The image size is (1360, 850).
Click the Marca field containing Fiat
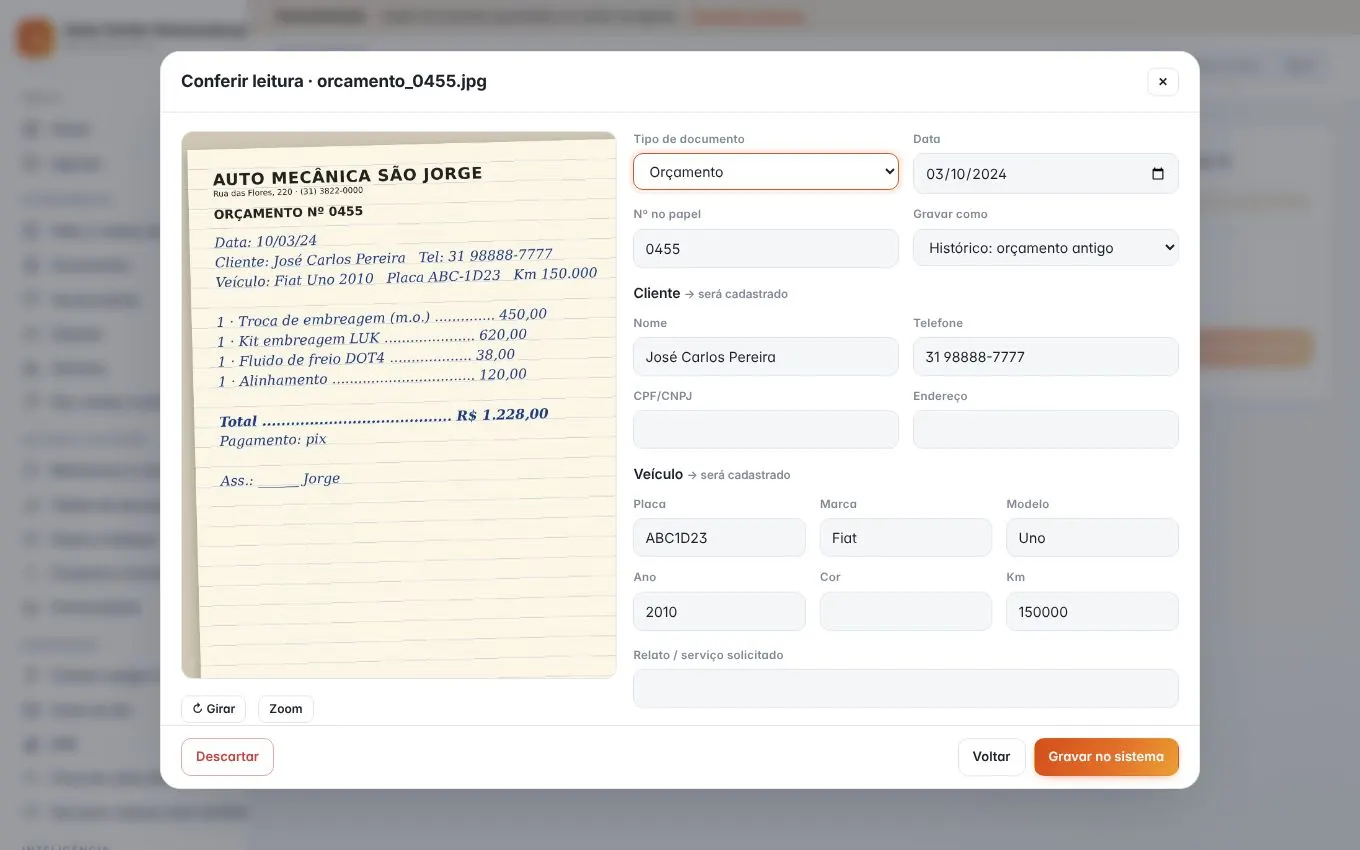(906, 538)
